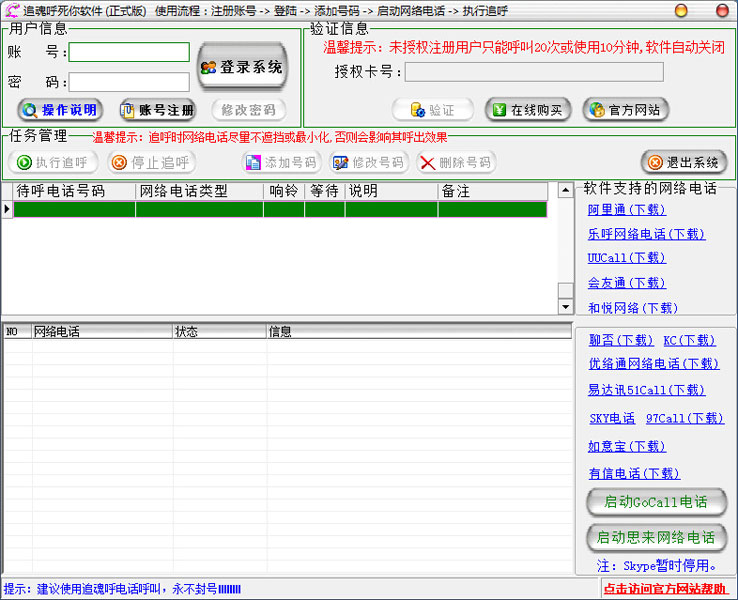Focus the 密码 password input field
The width and height of the screenshot is (738, 600).
click(129, 82)
